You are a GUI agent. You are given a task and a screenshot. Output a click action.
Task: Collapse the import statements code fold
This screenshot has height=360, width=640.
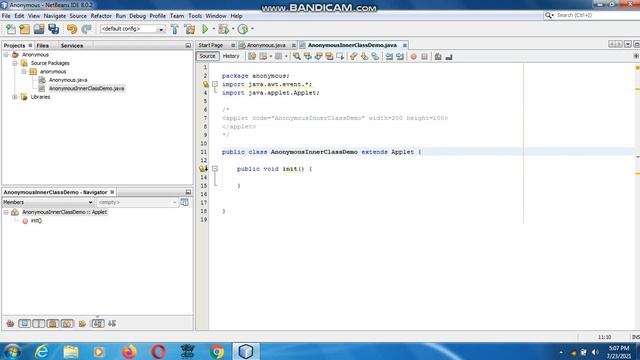point(215,84)
